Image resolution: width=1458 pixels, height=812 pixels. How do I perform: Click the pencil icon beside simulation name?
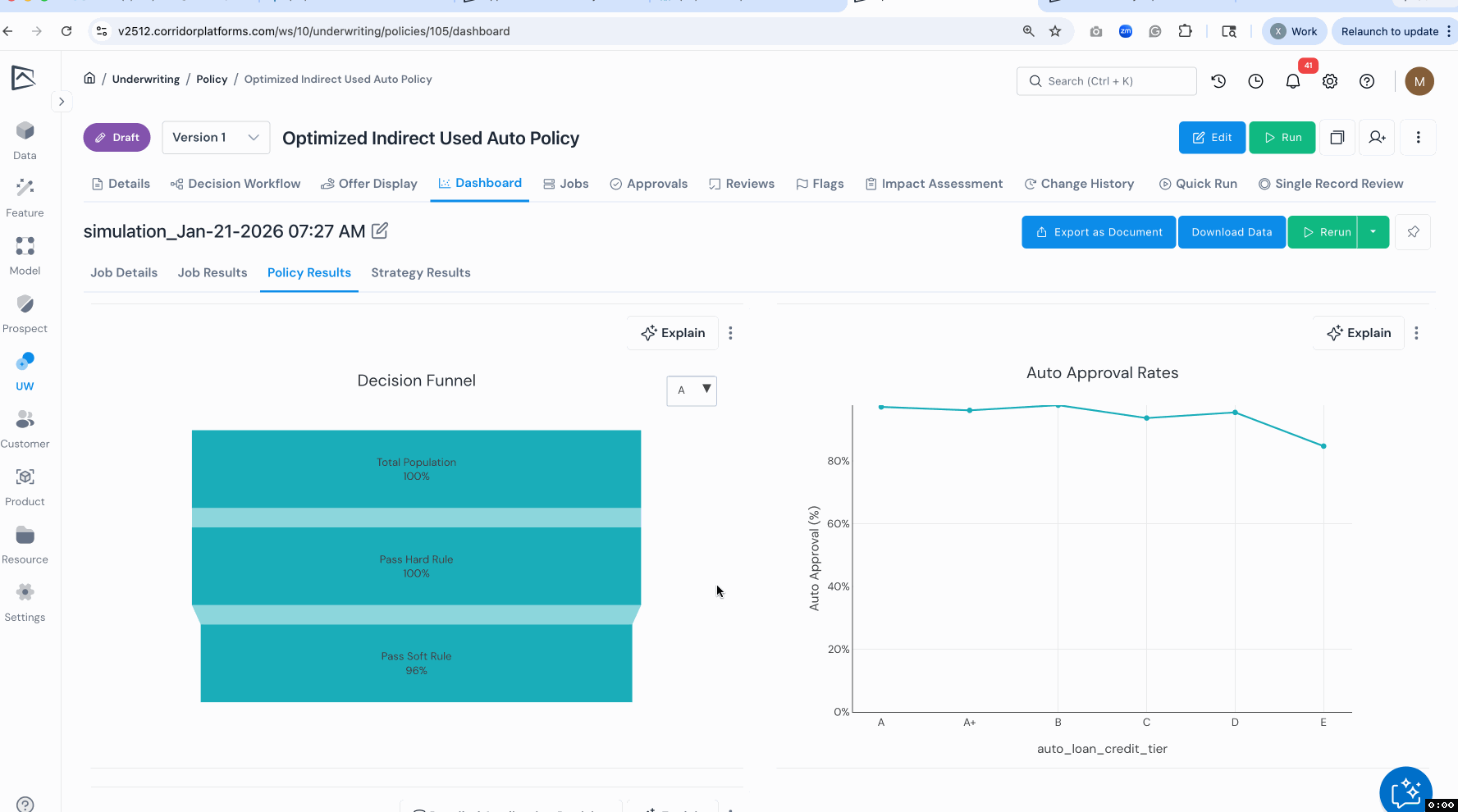click(x=379, y=231)
